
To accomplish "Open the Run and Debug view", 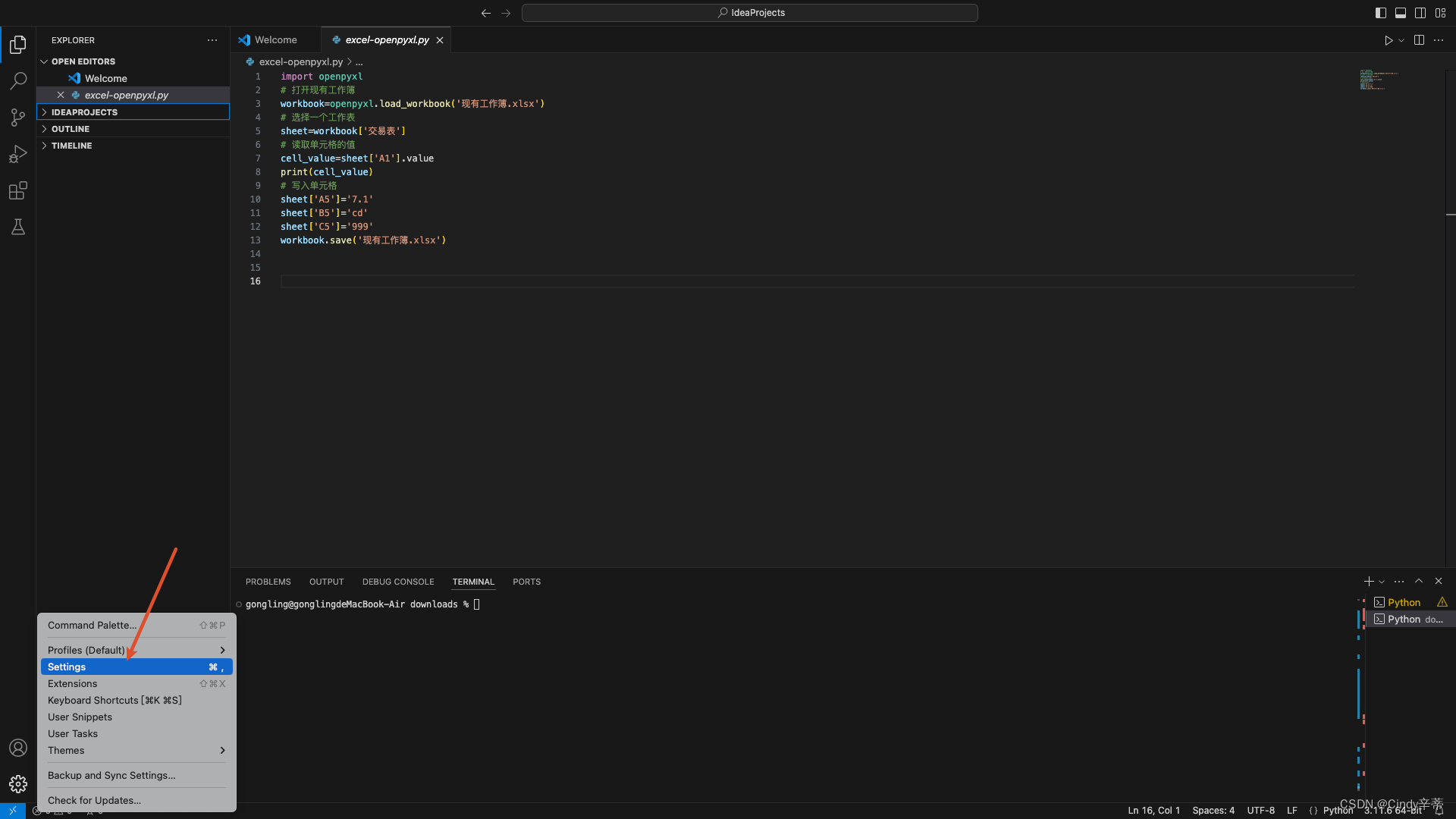I will 17,153.
